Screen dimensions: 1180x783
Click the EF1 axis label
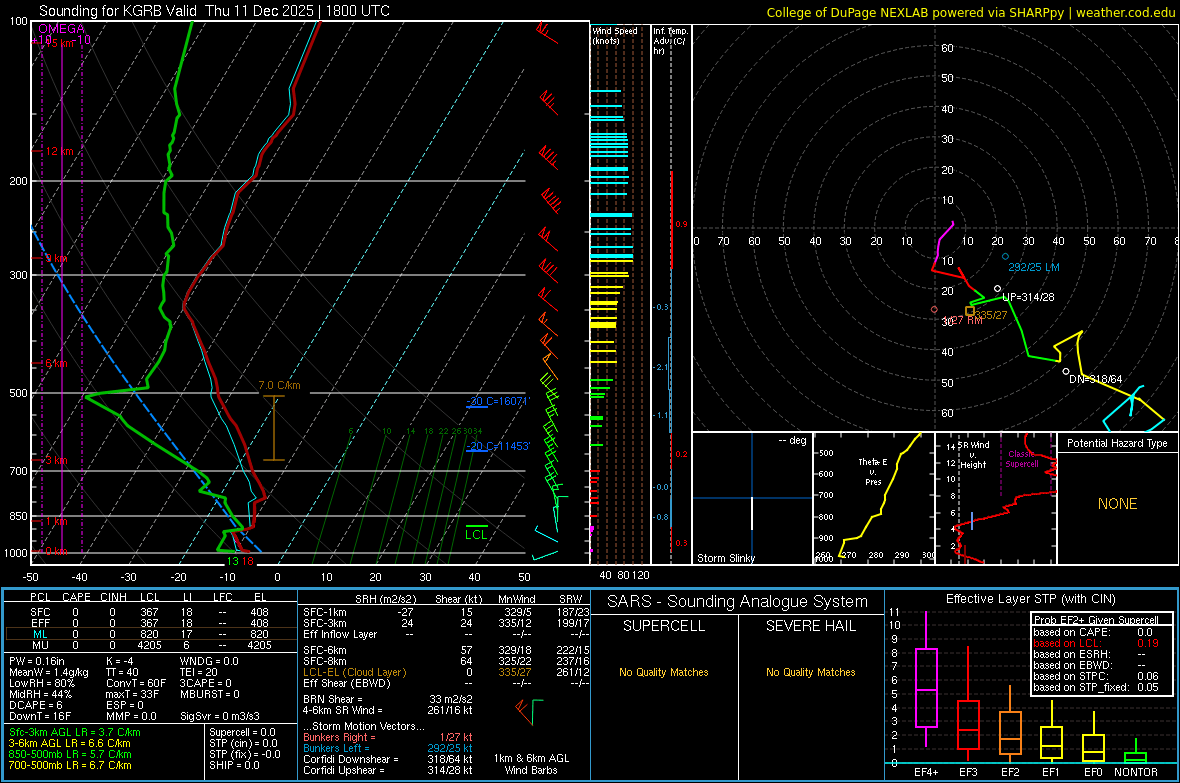pos(1051,772)
